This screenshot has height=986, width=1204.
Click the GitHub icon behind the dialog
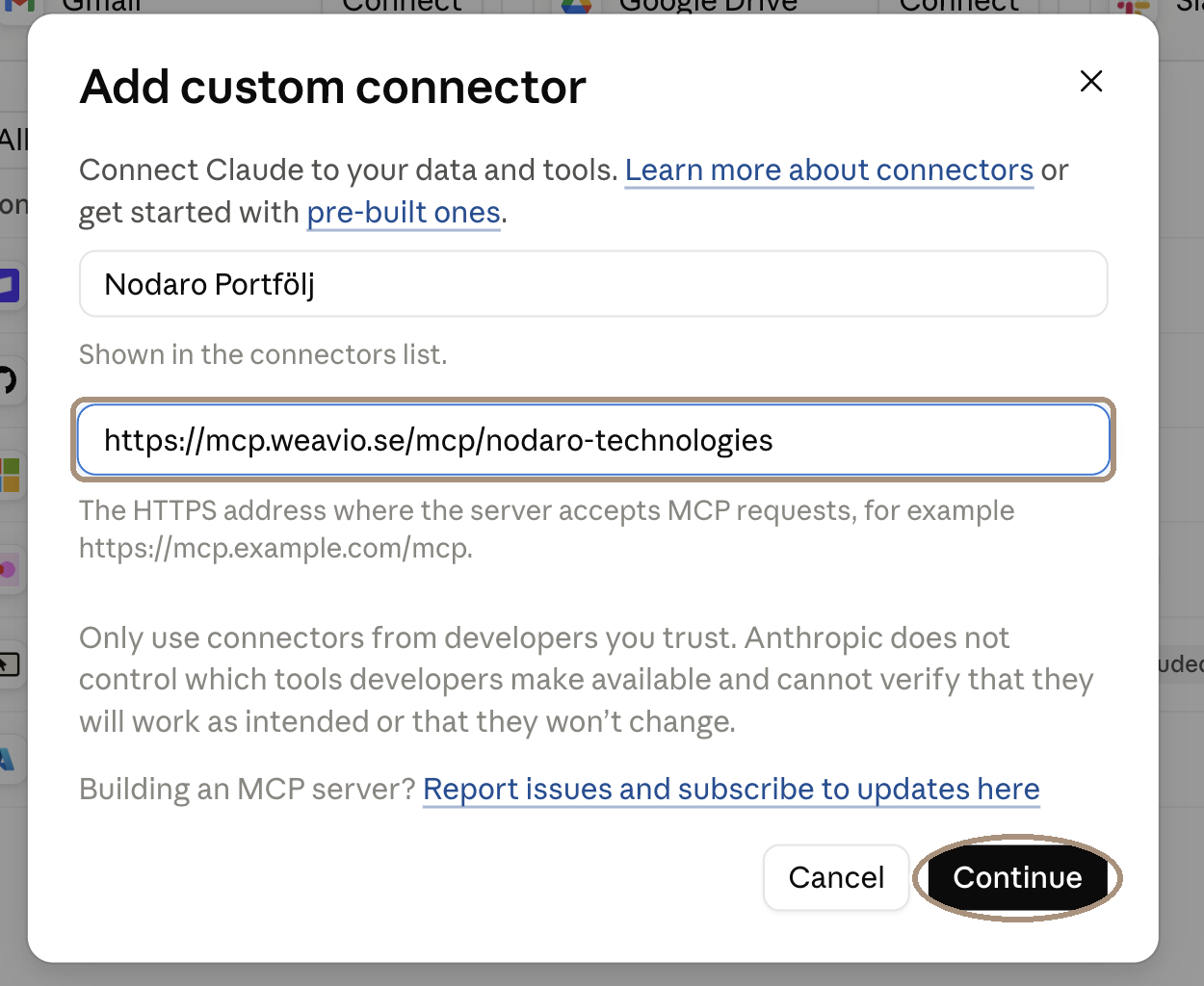[8, 380]
